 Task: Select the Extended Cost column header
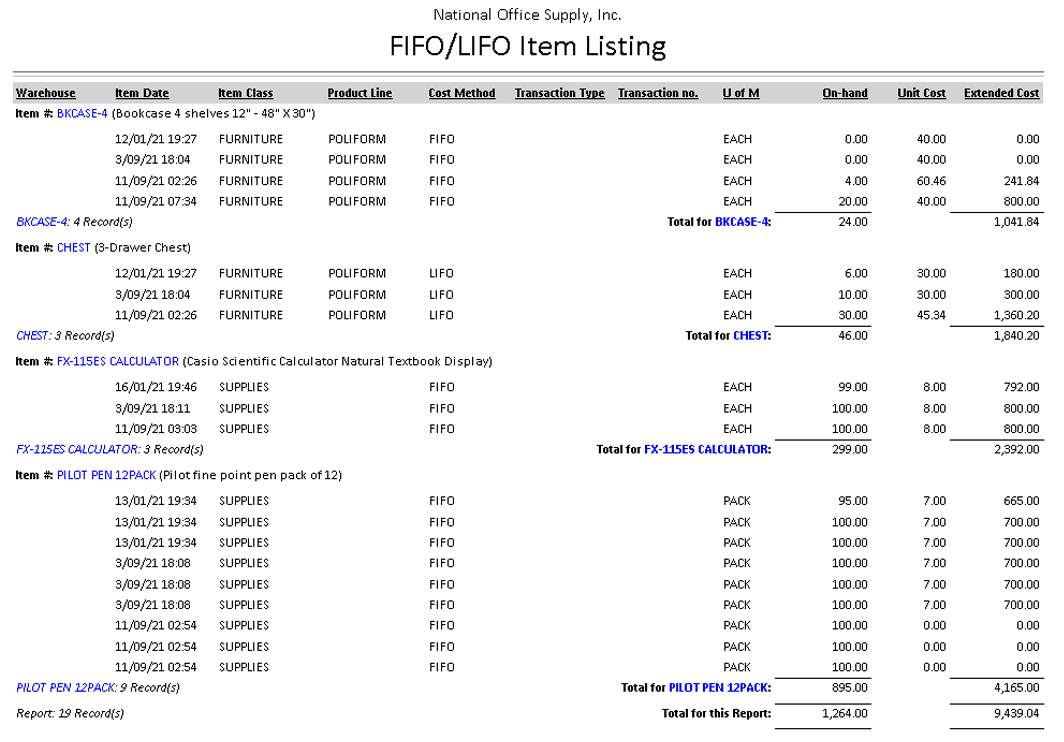click(1002, 94)
